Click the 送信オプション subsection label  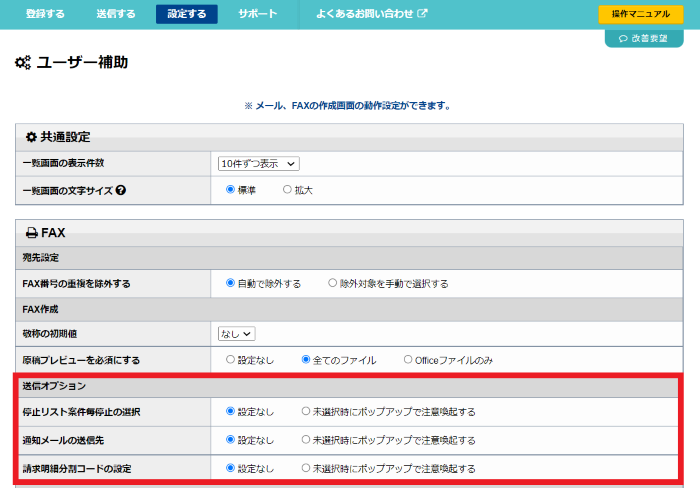tap(54, 386)
